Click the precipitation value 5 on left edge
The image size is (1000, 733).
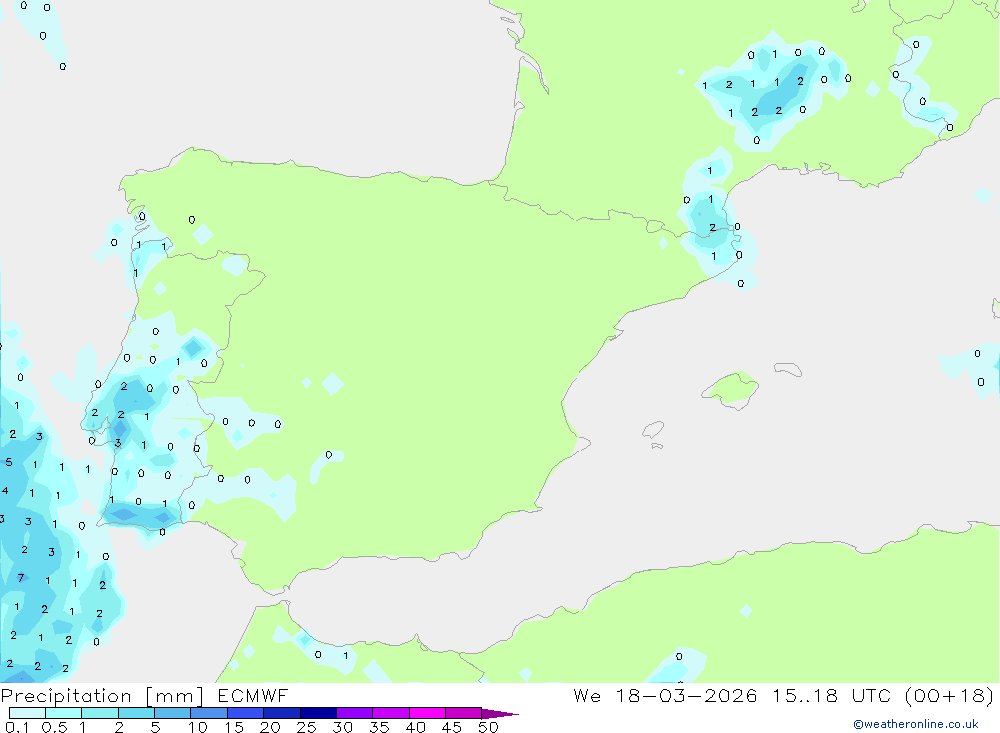(x=8, y=462)
